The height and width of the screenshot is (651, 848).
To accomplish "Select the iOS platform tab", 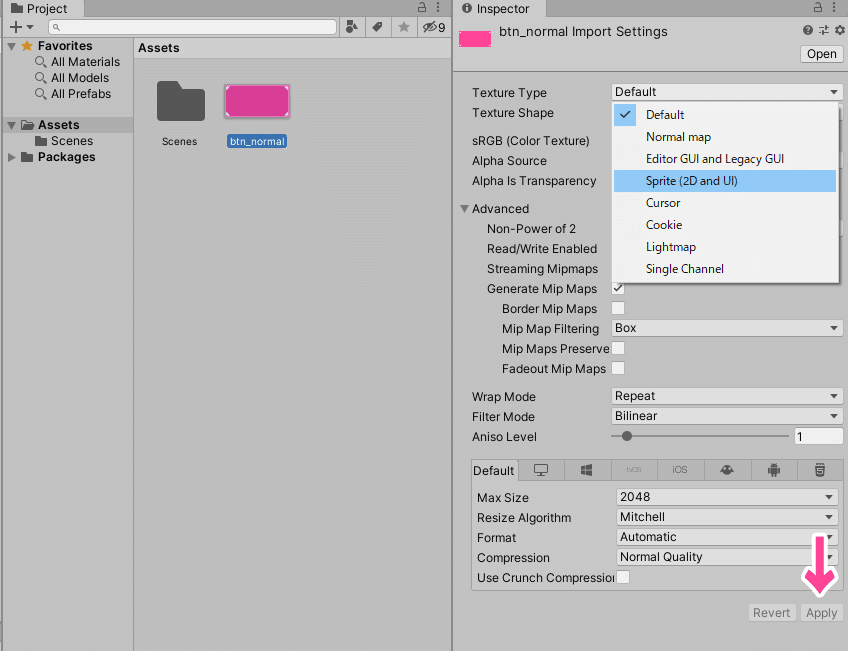I will pos(680,470).
